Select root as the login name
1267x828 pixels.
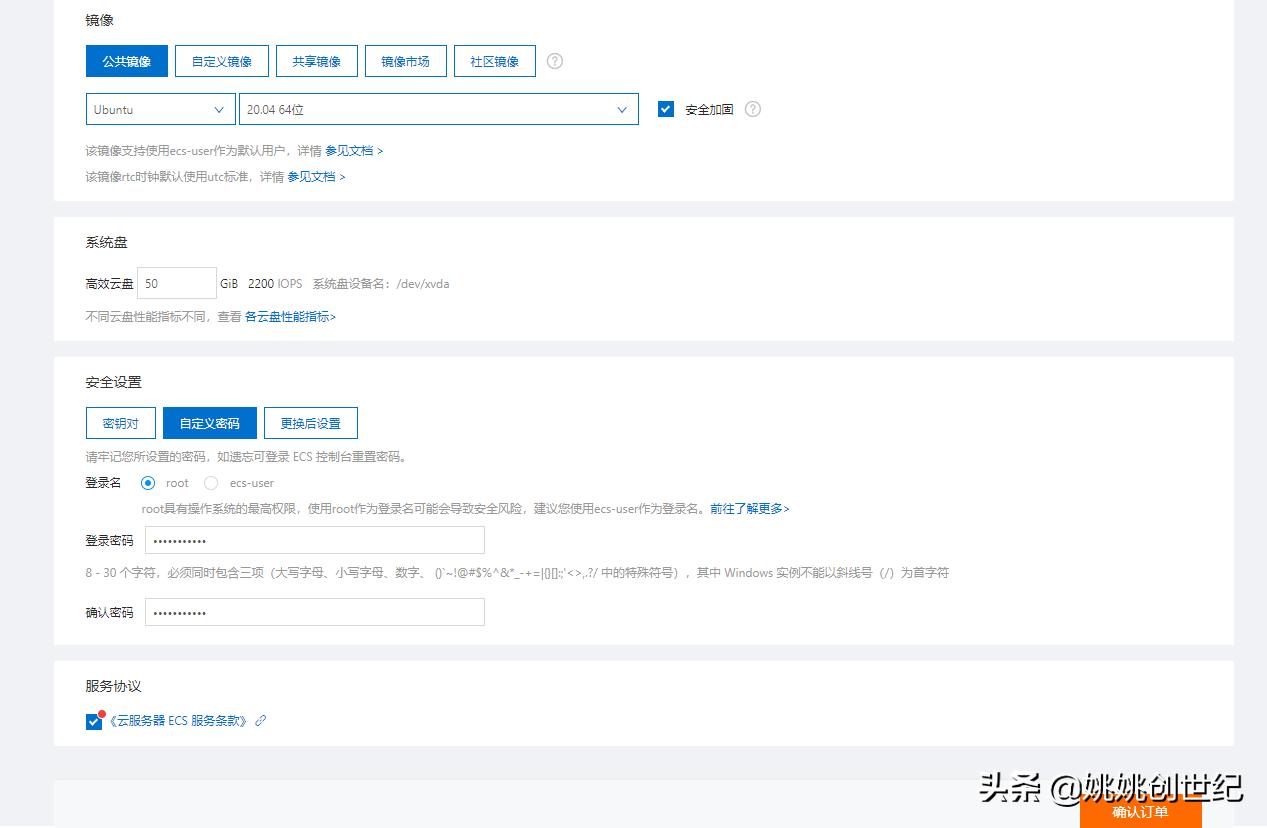[146, 483]
